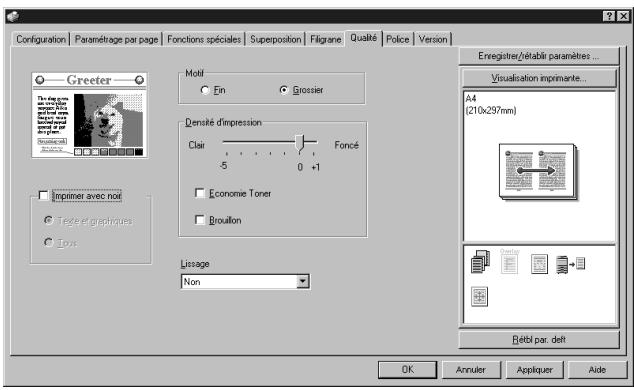
Task: Click density slider track at +1
Action: [314, 142]
